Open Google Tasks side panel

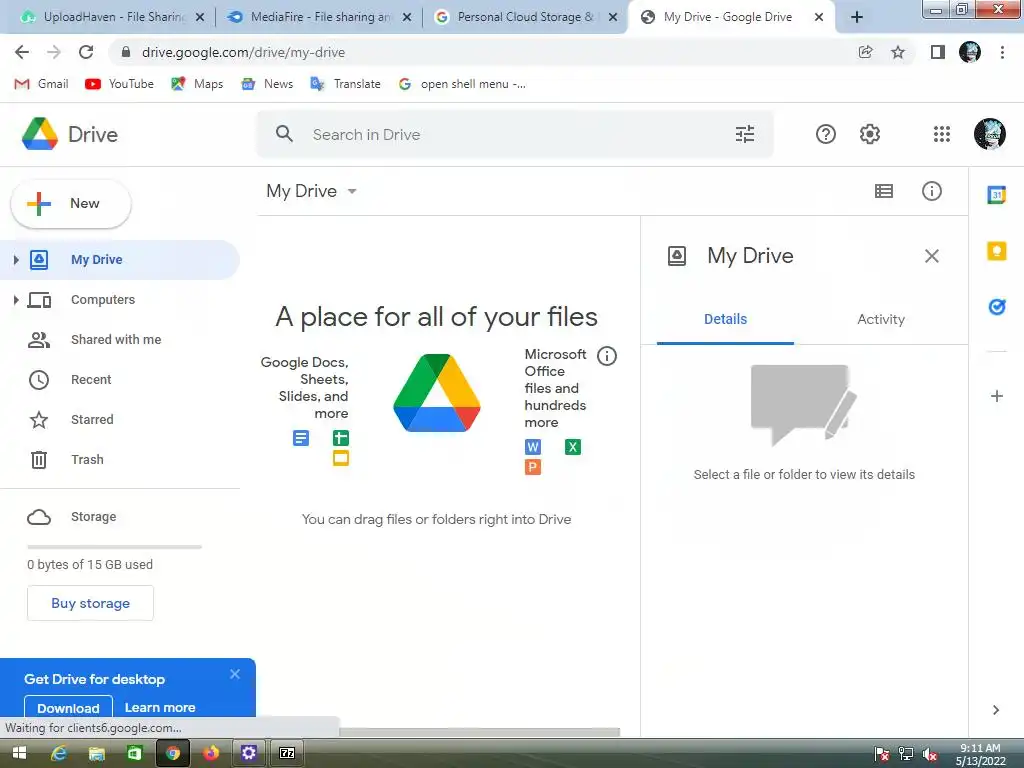996,306
